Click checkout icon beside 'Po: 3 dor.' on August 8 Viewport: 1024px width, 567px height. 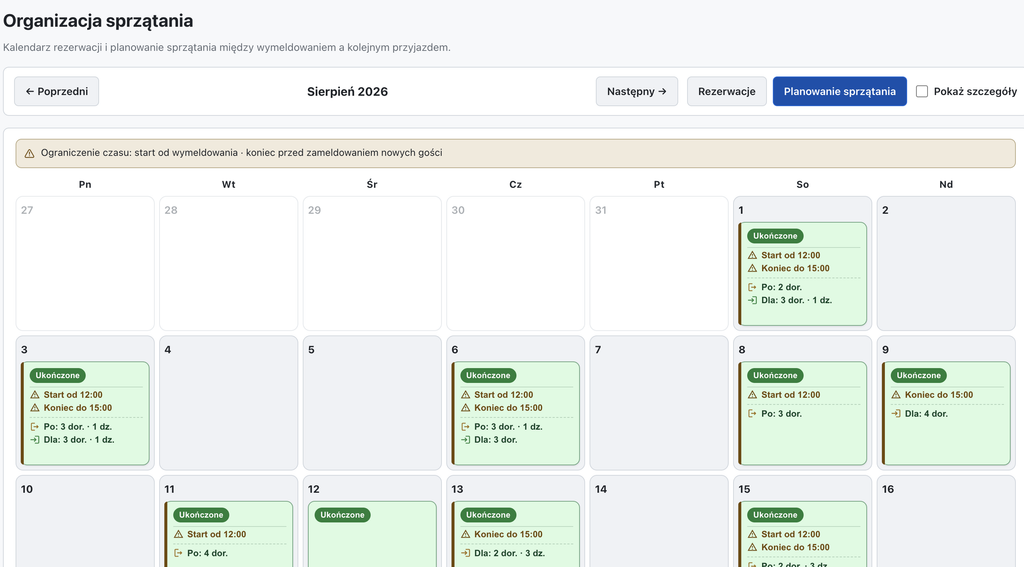coord(752,413)
